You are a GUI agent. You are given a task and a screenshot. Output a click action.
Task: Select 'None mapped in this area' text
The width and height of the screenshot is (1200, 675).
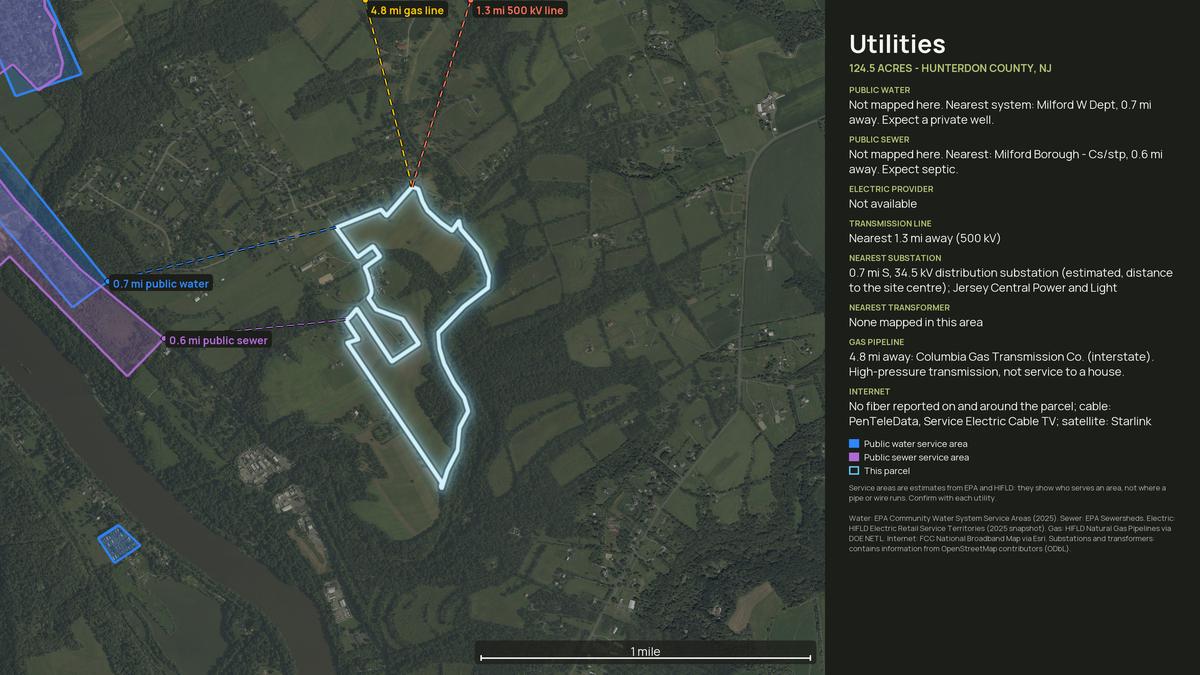point(916,322)
